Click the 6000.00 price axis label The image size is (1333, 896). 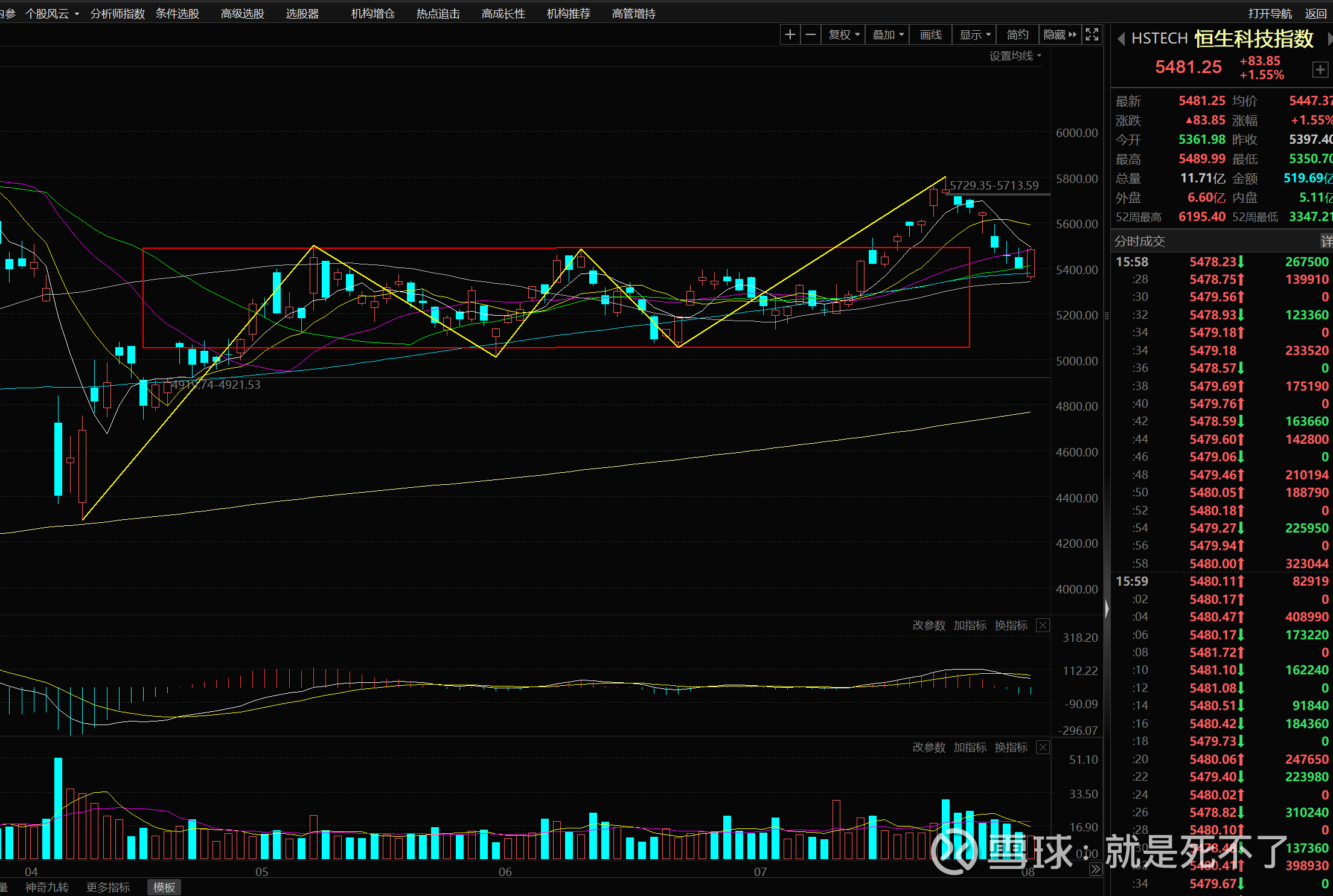click(1077, 133)
